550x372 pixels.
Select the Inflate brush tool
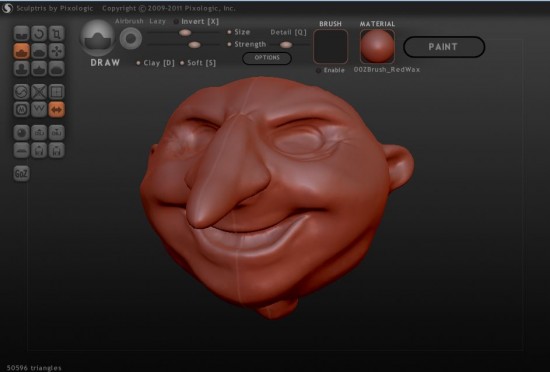21,69
